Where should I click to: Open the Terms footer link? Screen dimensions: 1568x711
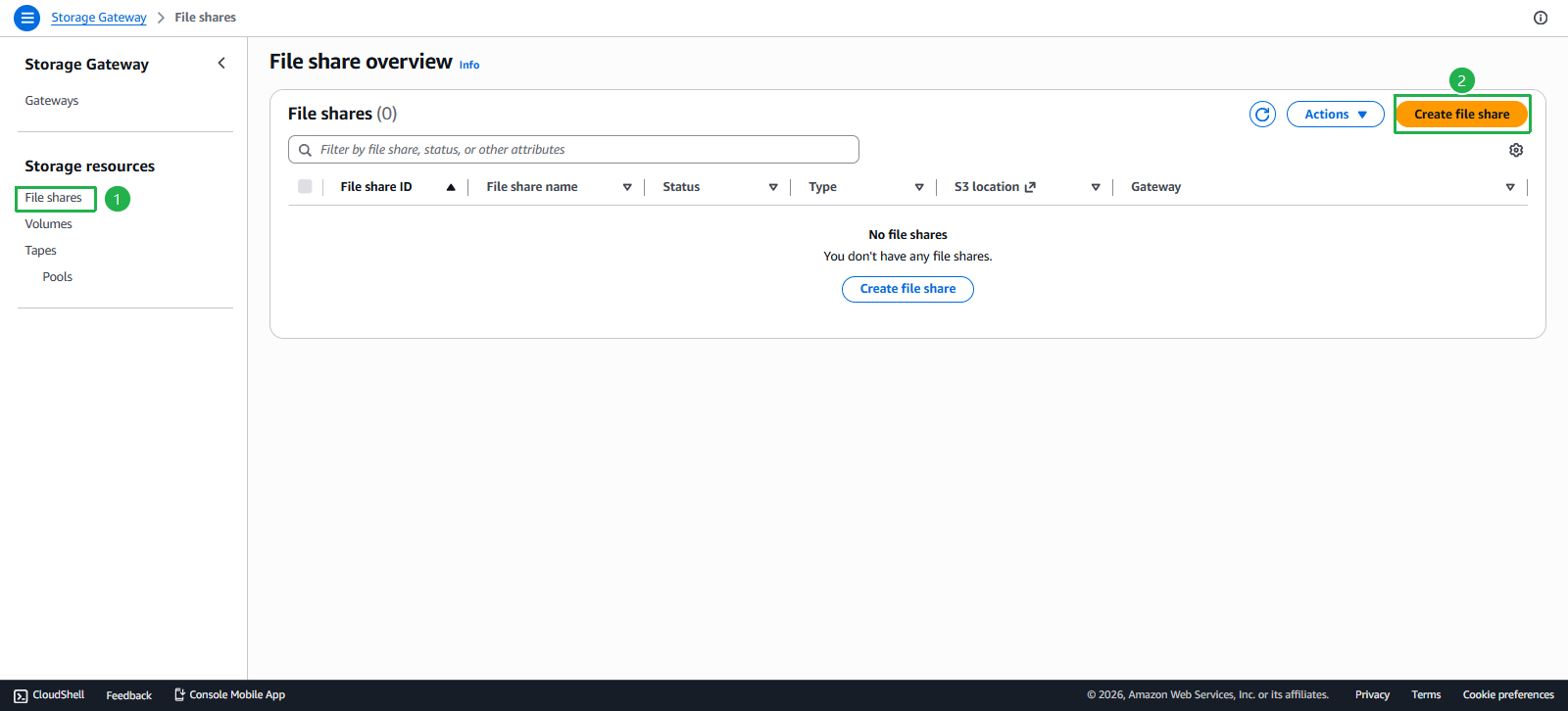(1426, 695)
